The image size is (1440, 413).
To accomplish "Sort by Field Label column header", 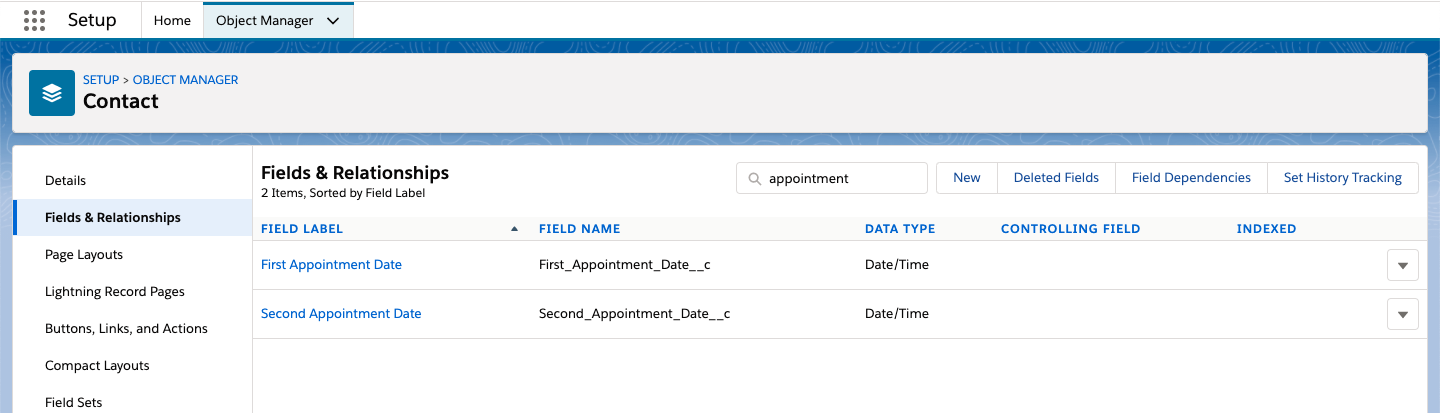I will point(302,229).
